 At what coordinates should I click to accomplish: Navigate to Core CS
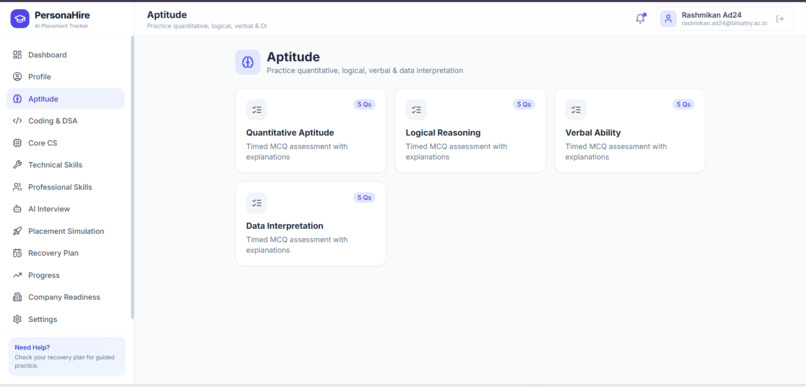(65, 143)
